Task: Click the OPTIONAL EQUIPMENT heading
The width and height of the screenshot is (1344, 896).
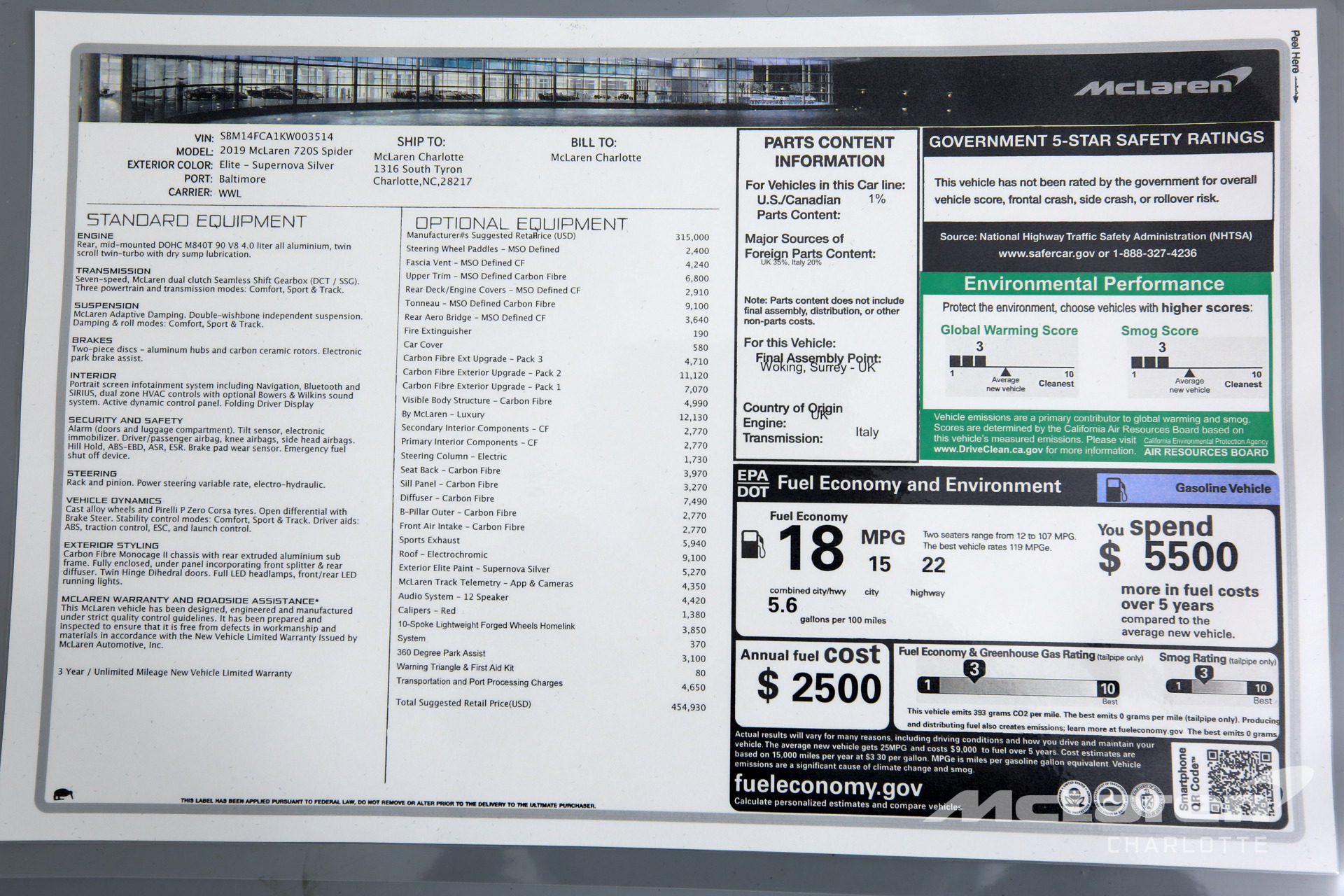Action: [x=521, y=224]
